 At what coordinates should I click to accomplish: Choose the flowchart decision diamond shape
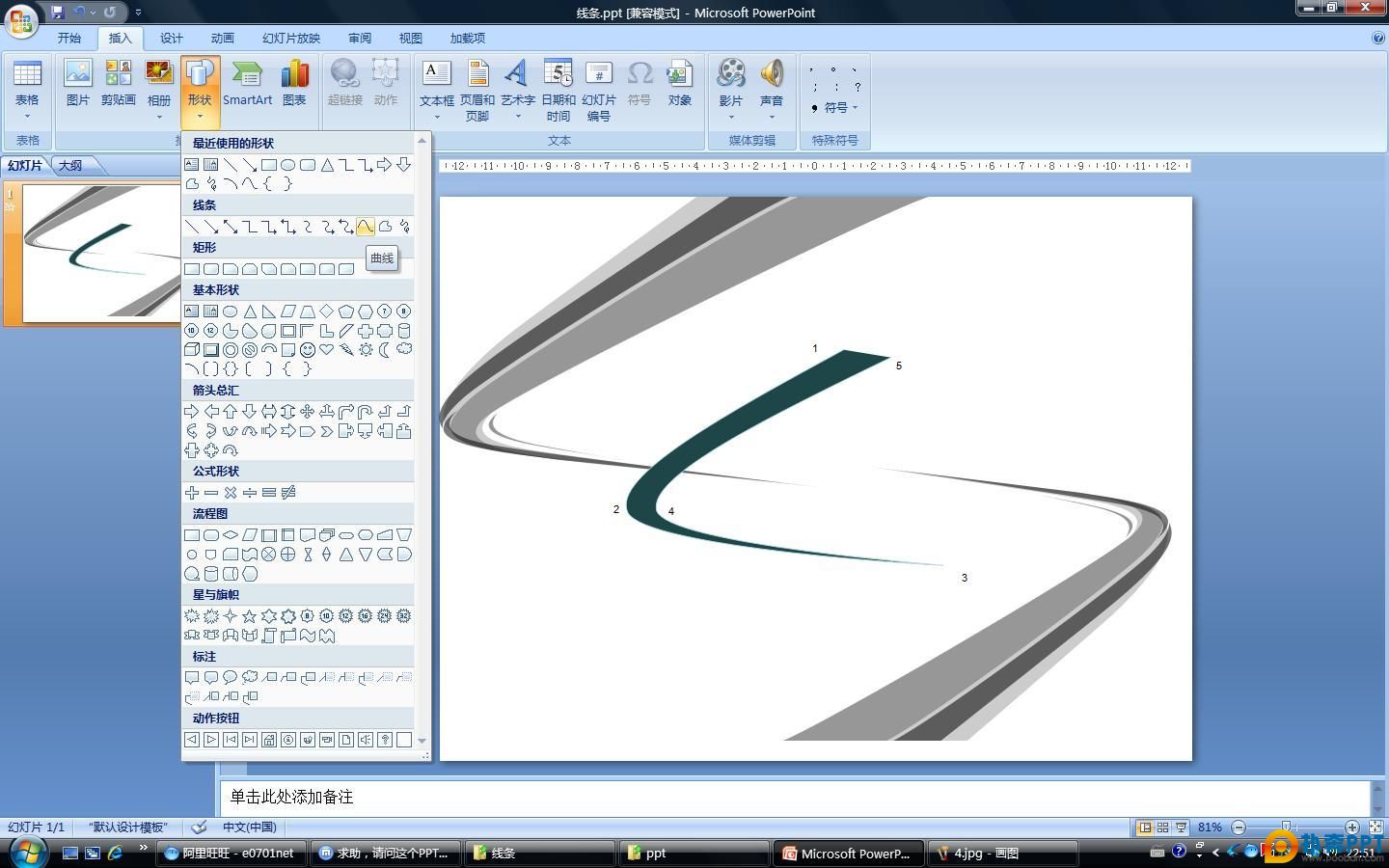click(230, 535)
